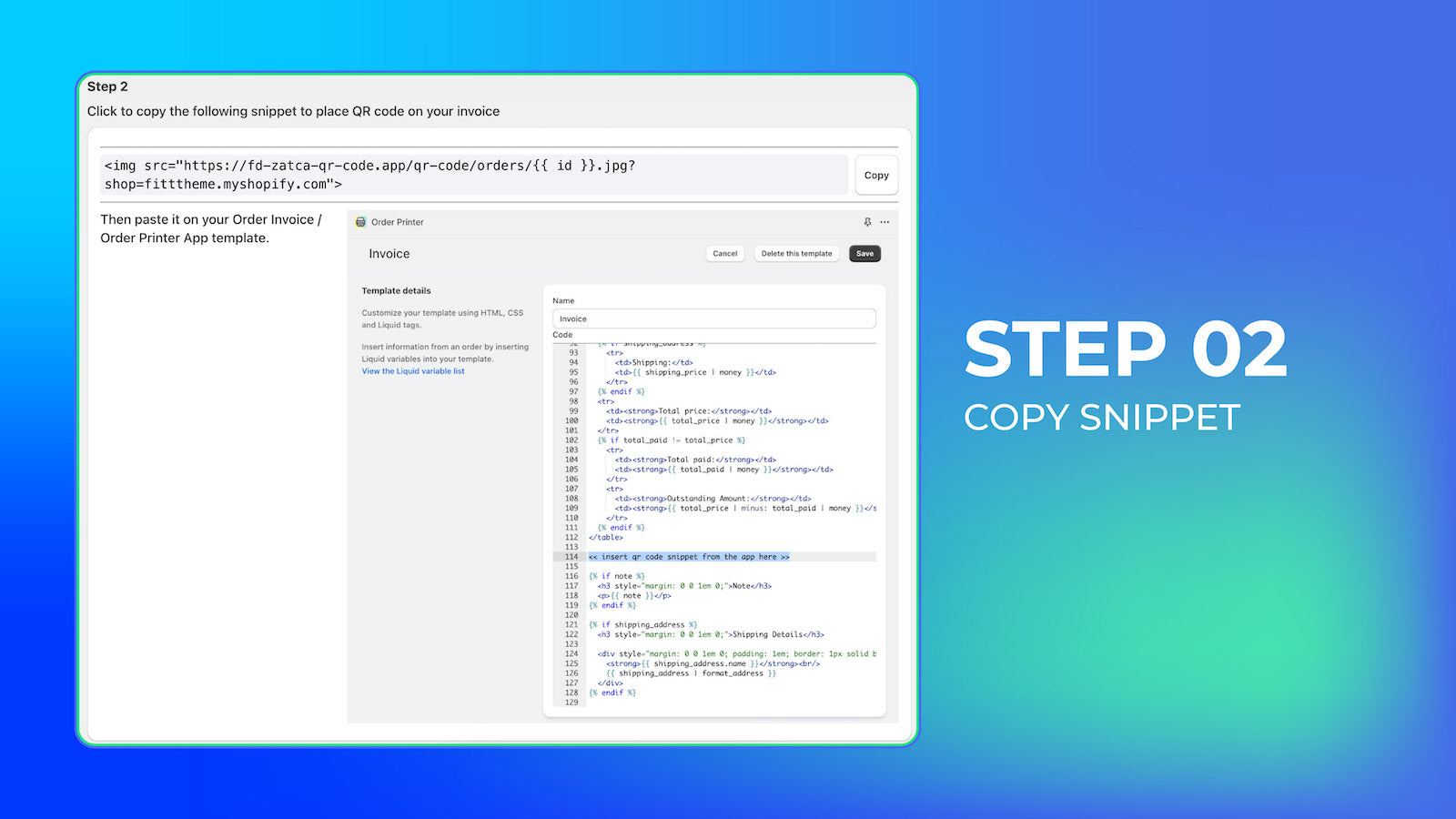Click Delete this template
Screen dimensions: 1456x819
(x=795, y=253)
